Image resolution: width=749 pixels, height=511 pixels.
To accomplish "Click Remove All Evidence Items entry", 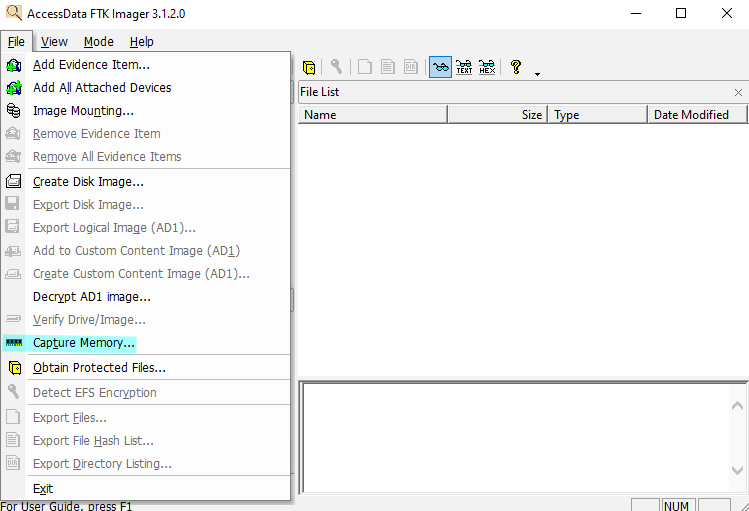I will 146,157.
